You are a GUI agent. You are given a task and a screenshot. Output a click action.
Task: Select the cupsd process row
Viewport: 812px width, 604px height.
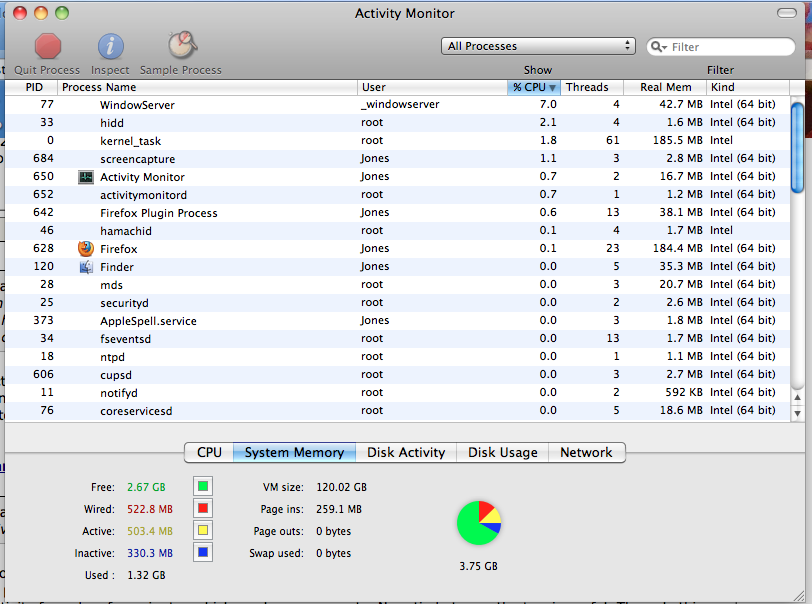[x=397, y=375]
